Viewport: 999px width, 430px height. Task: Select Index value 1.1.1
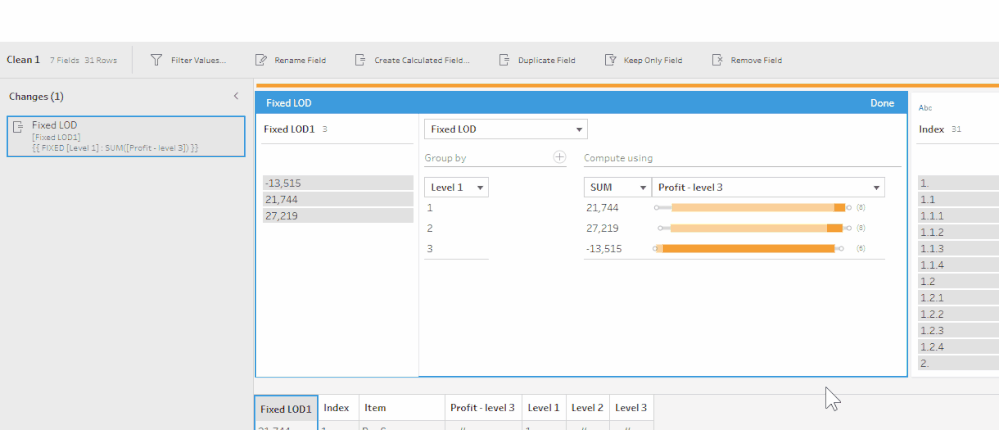click(x=958, y=216)
